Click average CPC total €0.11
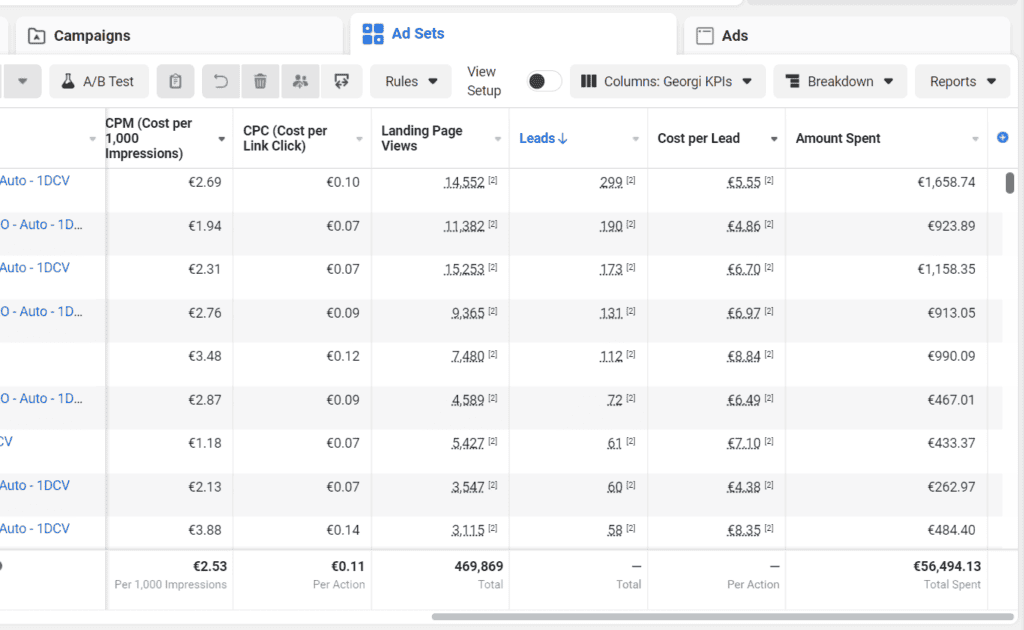This screenshot has height=630, width=1024. (347, 566)
